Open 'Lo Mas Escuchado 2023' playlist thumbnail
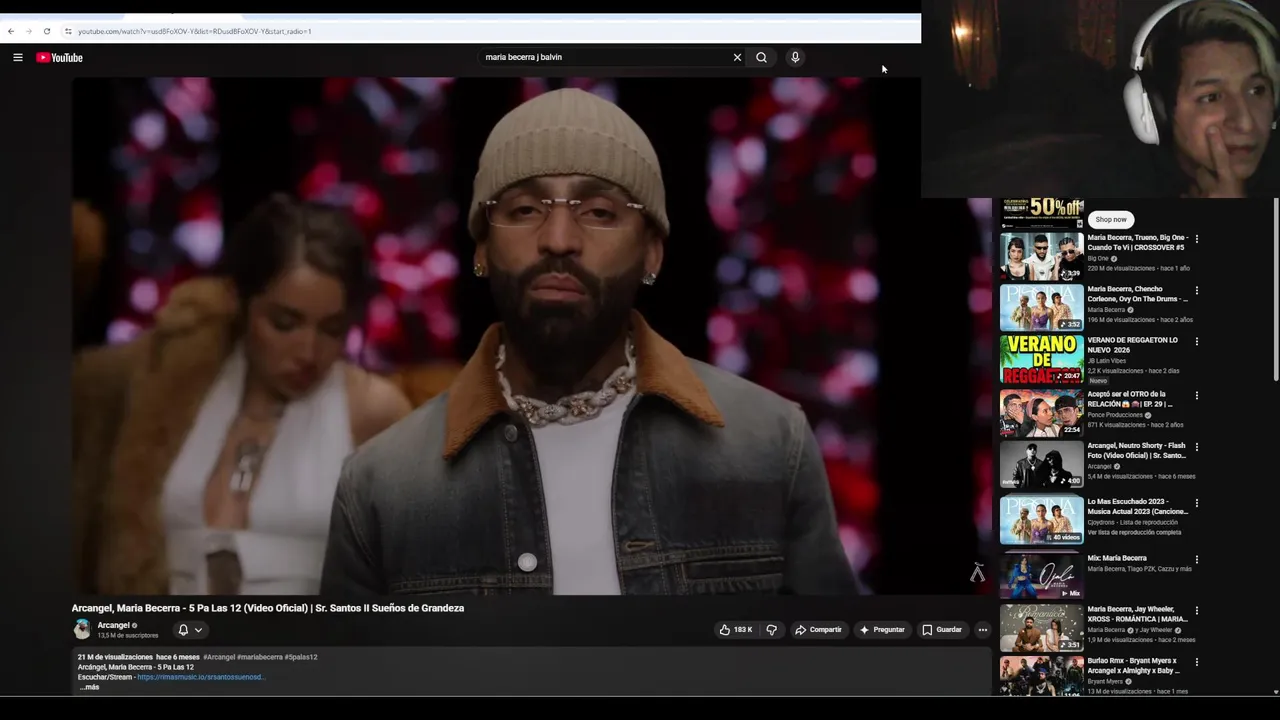This screenshot has width=1280, height=720. [x=1041, y=519]
